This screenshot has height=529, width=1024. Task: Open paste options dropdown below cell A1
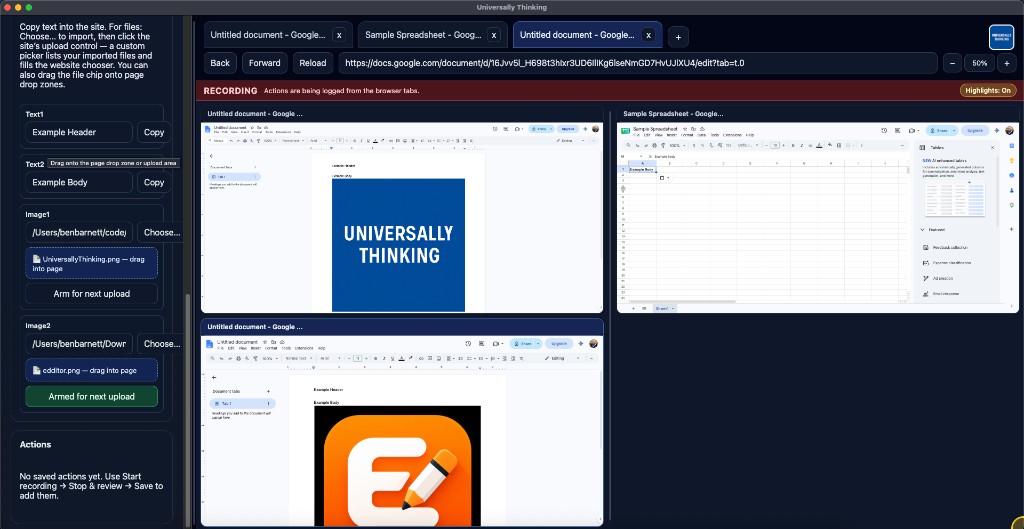pos(665,178)
